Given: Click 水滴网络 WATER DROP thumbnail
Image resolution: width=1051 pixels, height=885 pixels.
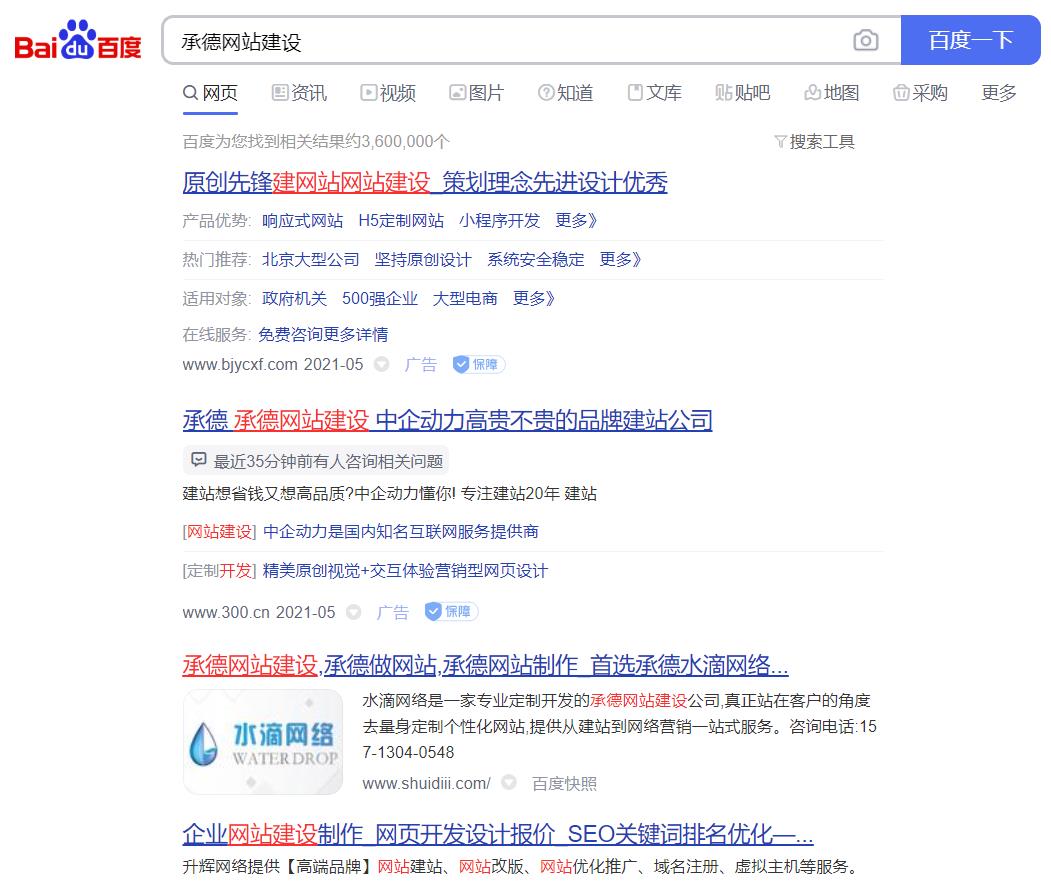Looking at the screenshot, I should pyautogui.click(x=263, y=742).
